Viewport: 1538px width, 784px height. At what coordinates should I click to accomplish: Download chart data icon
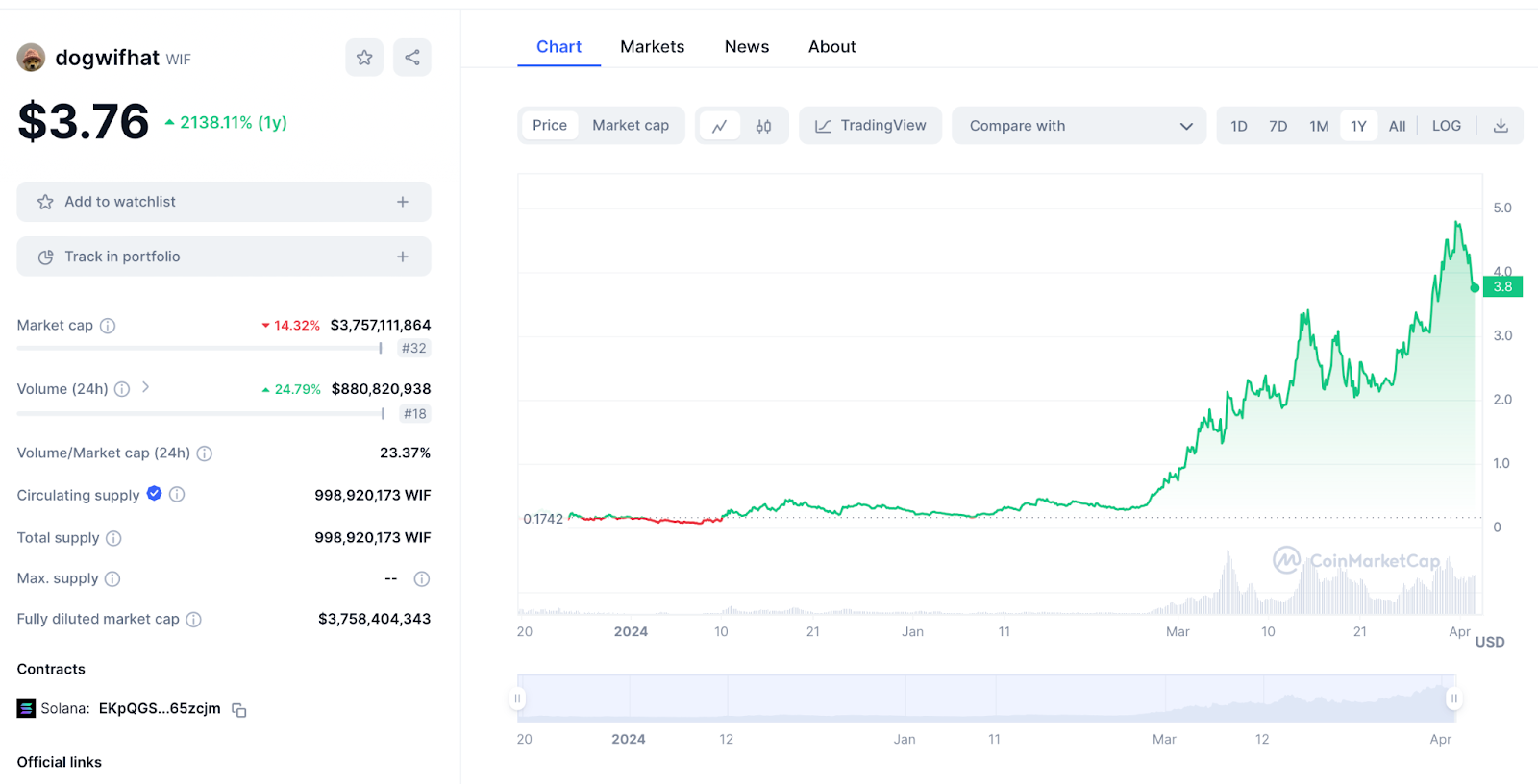coord(1501,126)
